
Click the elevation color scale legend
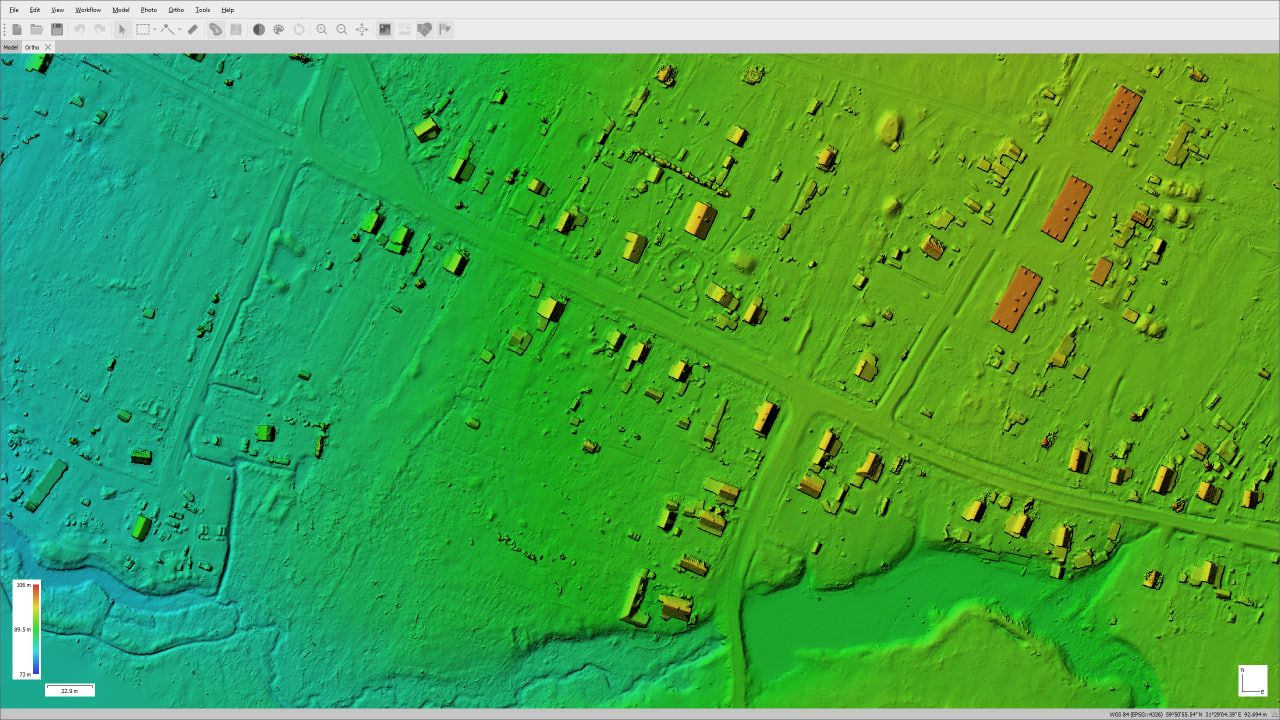(27, 630)
